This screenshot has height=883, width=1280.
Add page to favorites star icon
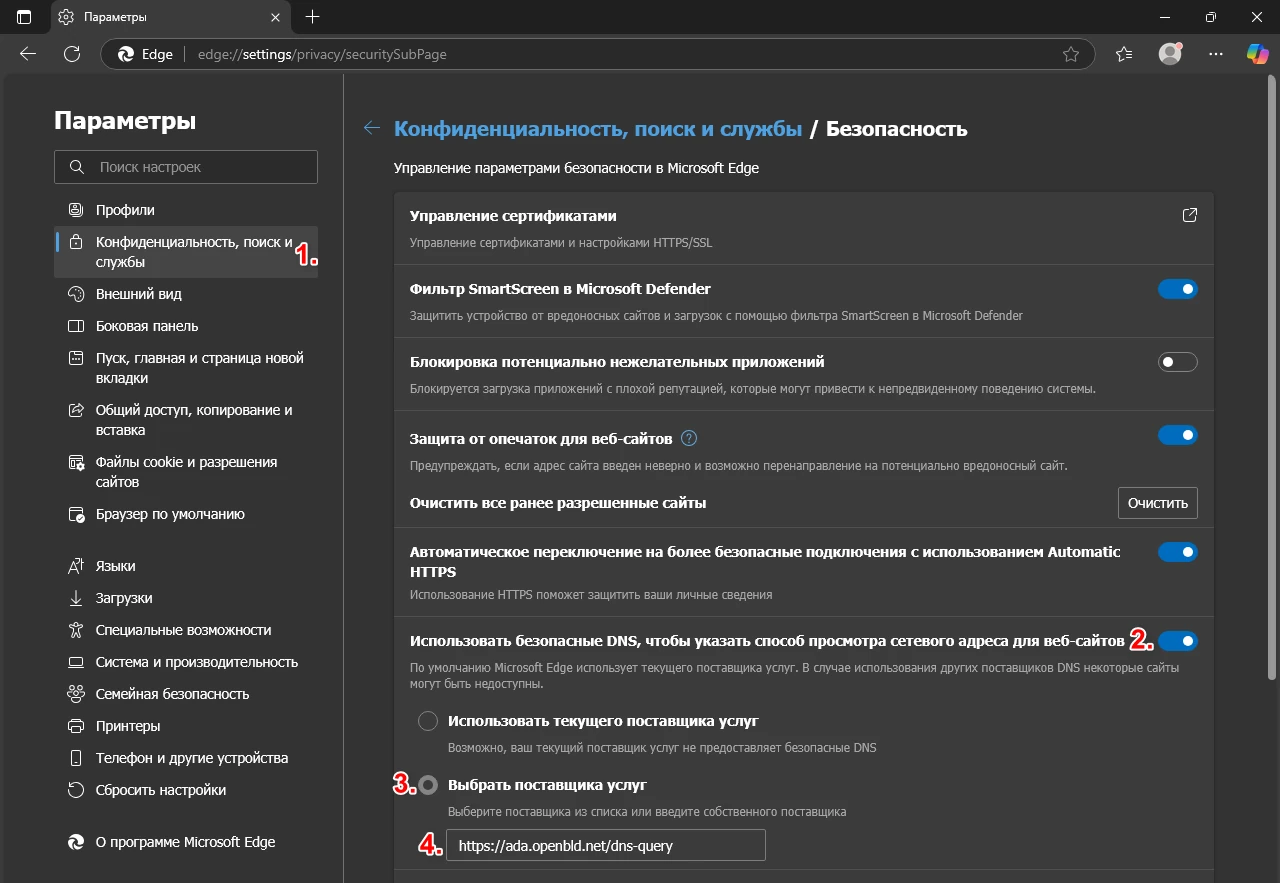click(1071, 54)
